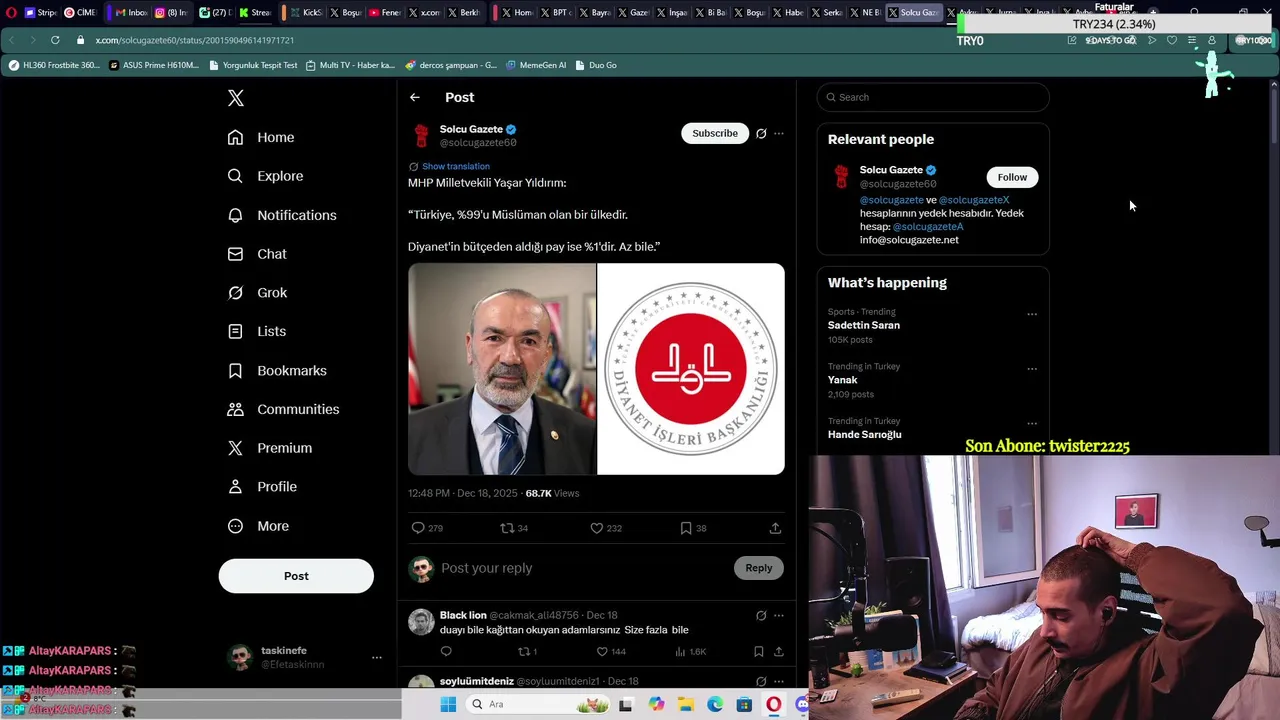
Task: Open Microsoft Edge from taskbar
Action: (x=715, y=704)
